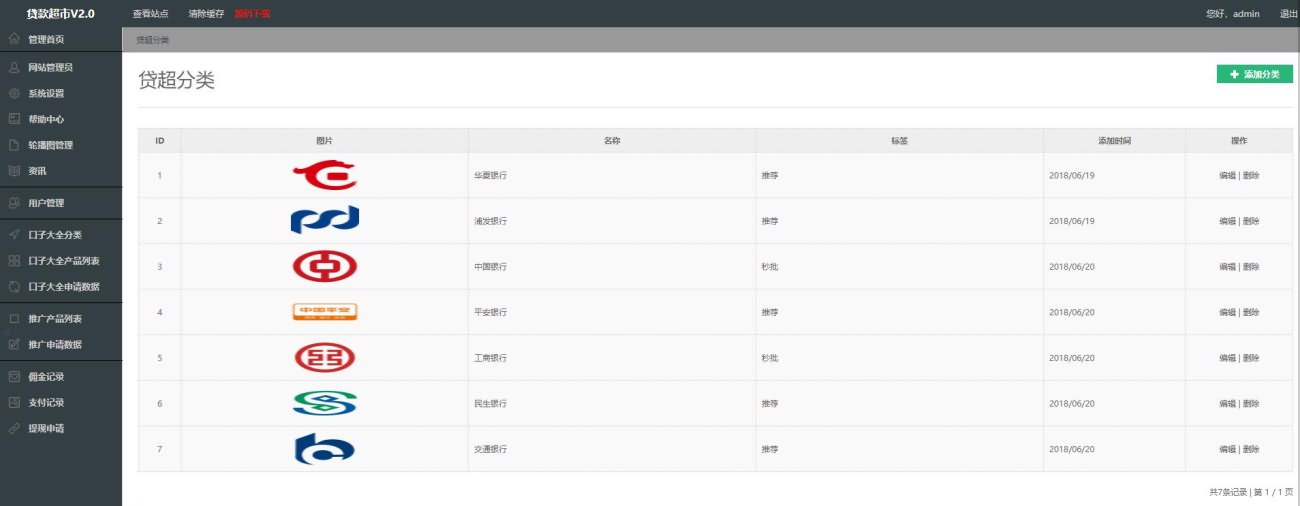Image resolution: width=1300 pixels, height=506 pixels.
Task: Click the red link in the top bar
Action: coord(252,14)
